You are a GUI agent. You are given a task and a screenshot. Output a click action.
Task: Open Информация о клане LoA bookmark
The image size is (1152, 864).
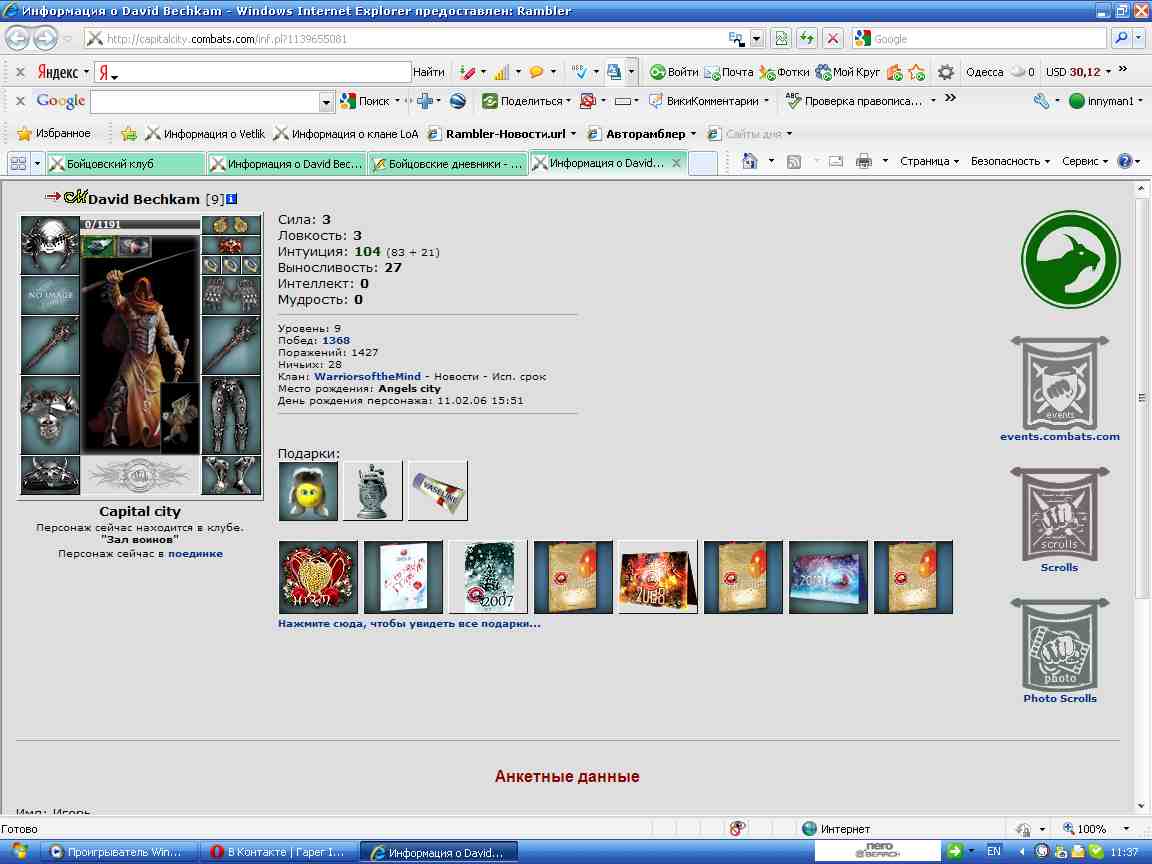[x=345, y=134]
